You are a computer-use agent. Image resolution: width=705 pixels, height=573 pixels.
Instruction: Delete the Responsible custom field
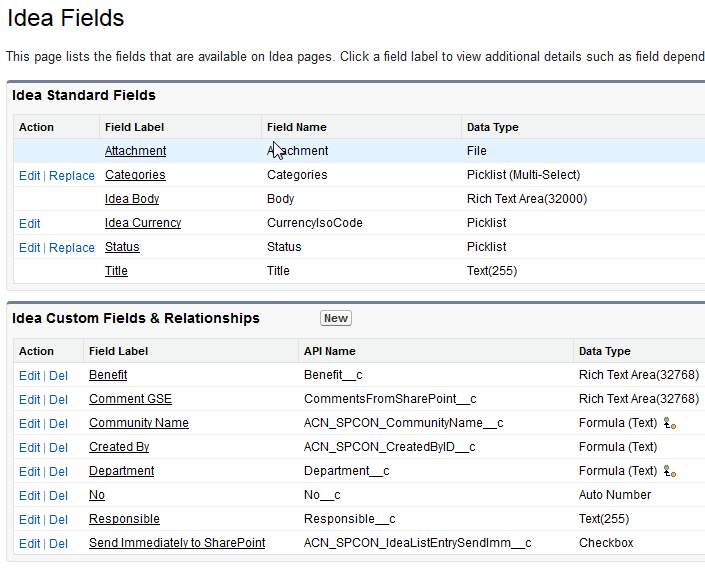pyautogui.click(x=59, y=520)
